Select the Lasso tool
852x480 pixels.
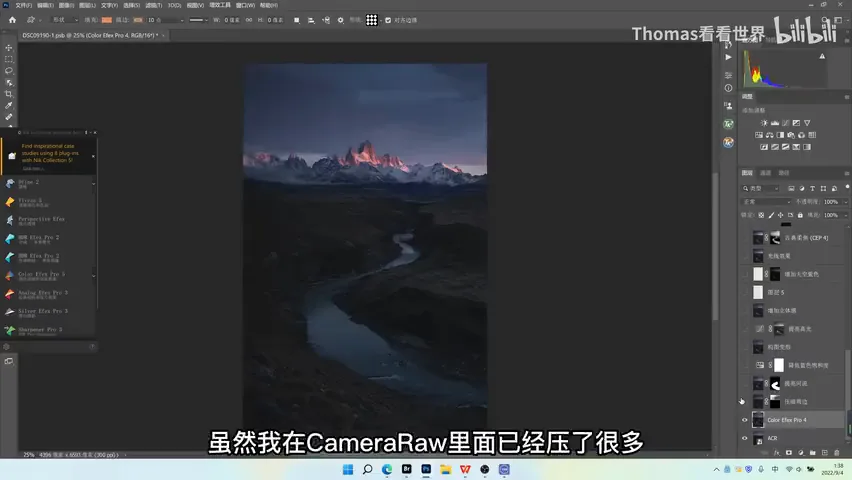pyautogui.click(x=9, y=71)
